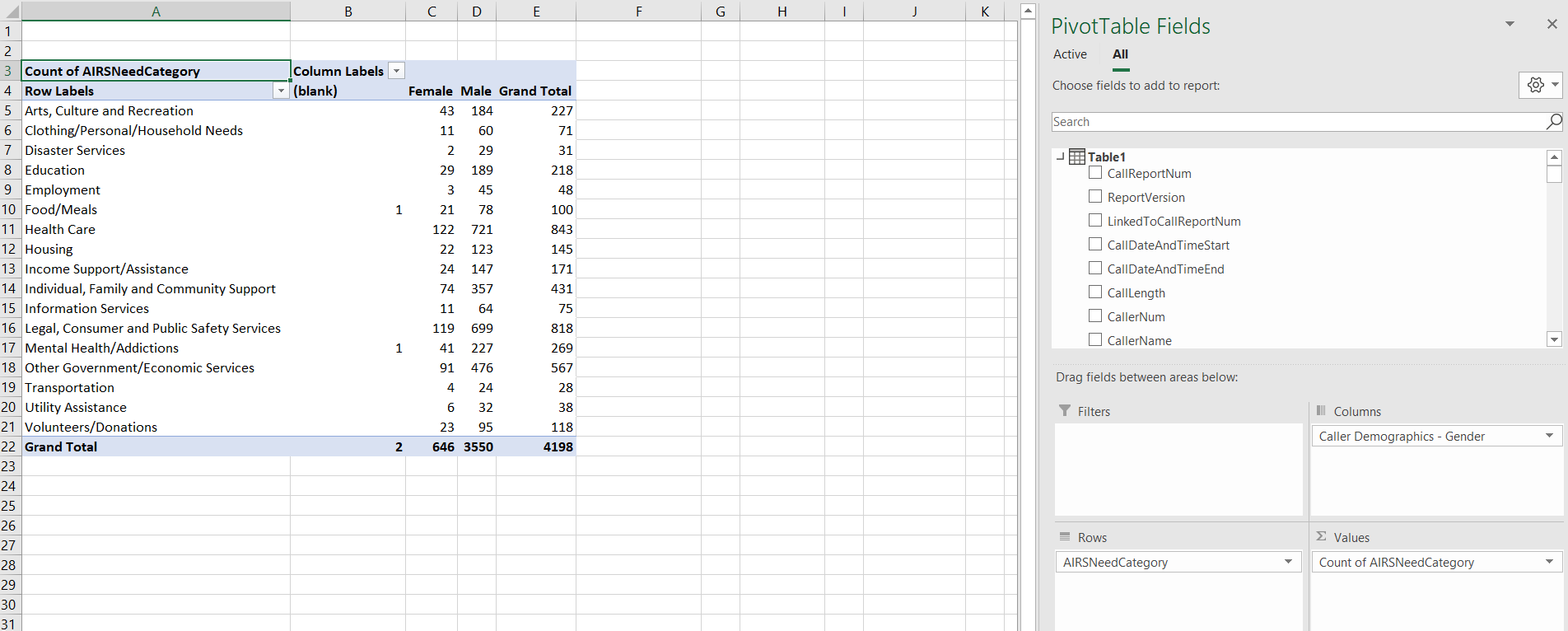Select the (blank) column heading cell
The height and width of the screenshot is (631, 1568).
(x=348, y=91)
